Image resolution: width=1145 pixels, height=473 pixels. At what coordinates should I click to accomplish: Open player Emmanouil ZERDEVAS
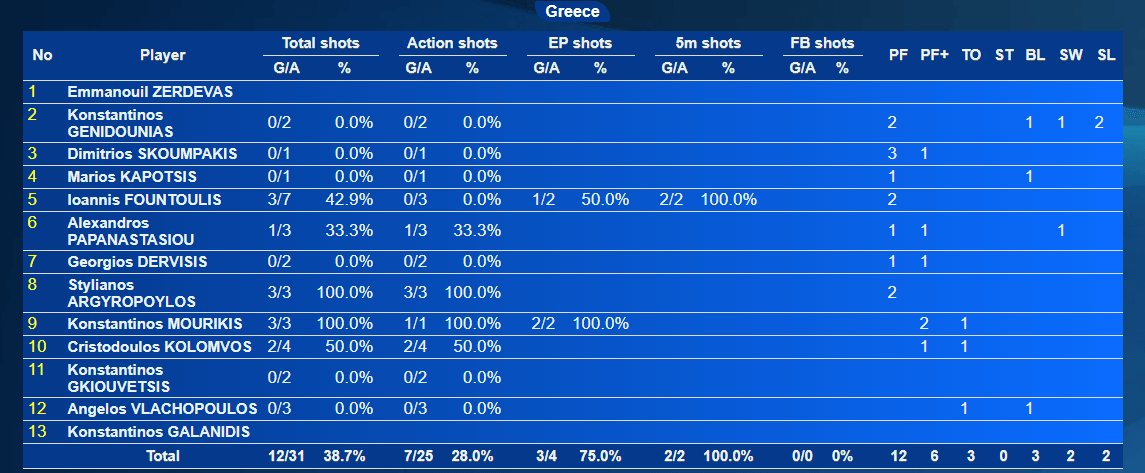click(x=150, y=92)
